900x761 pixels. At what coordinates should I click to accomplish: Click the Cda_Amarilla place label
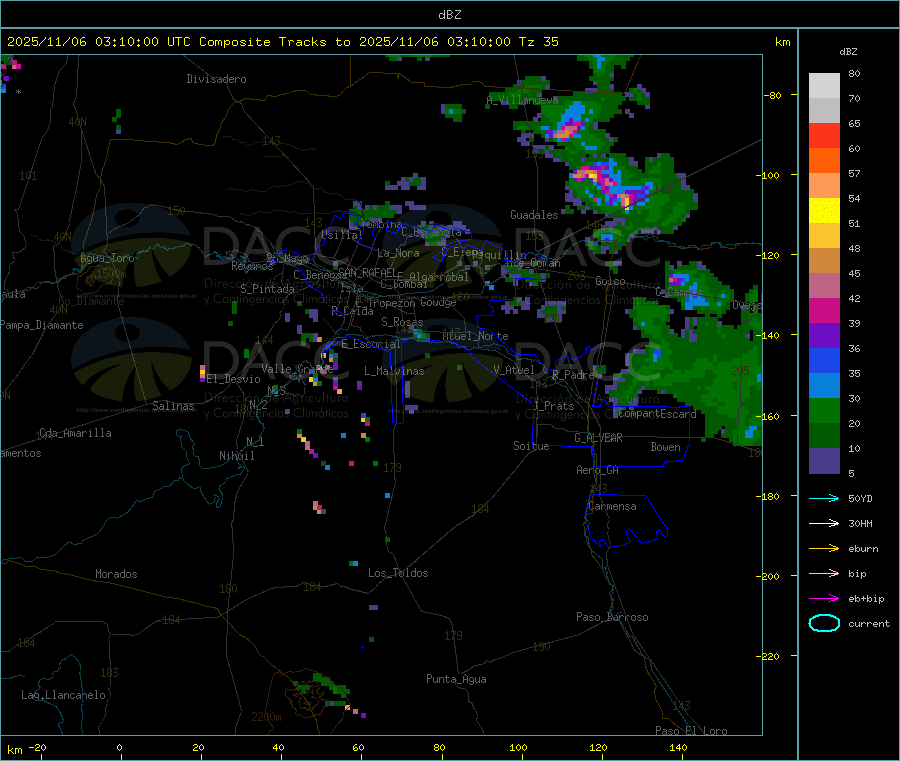[75, 433]
